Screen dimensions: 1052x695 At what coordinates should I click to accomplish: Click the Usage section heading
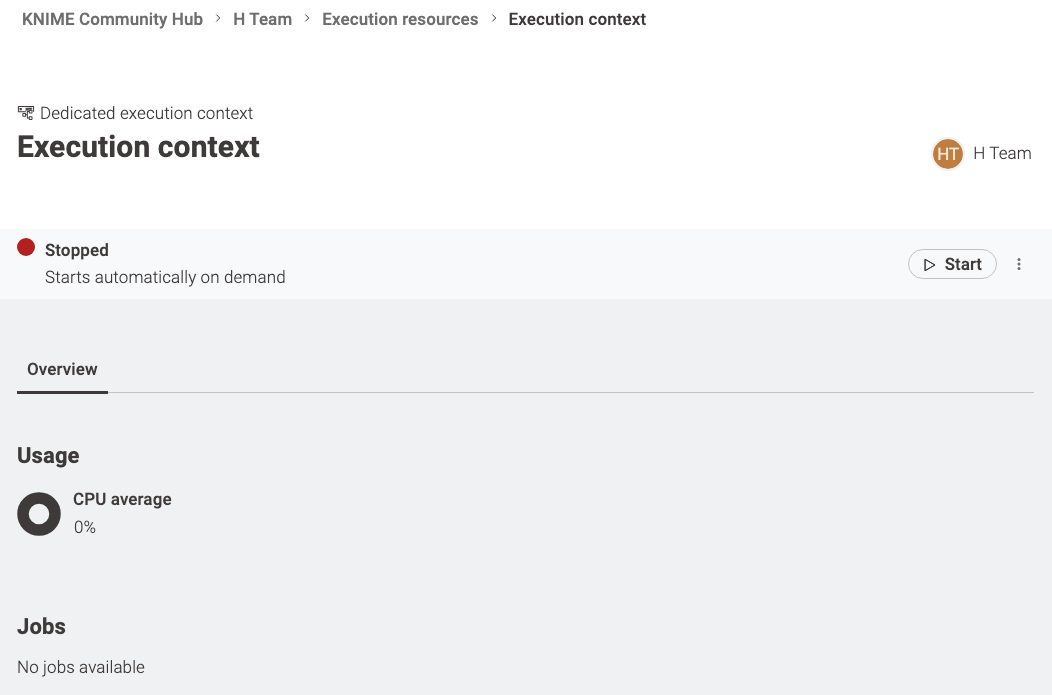pos(48,456)
